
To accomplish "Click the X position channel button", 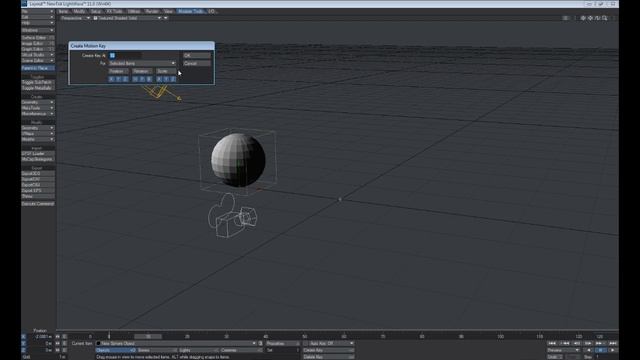I will coord(23,337).
